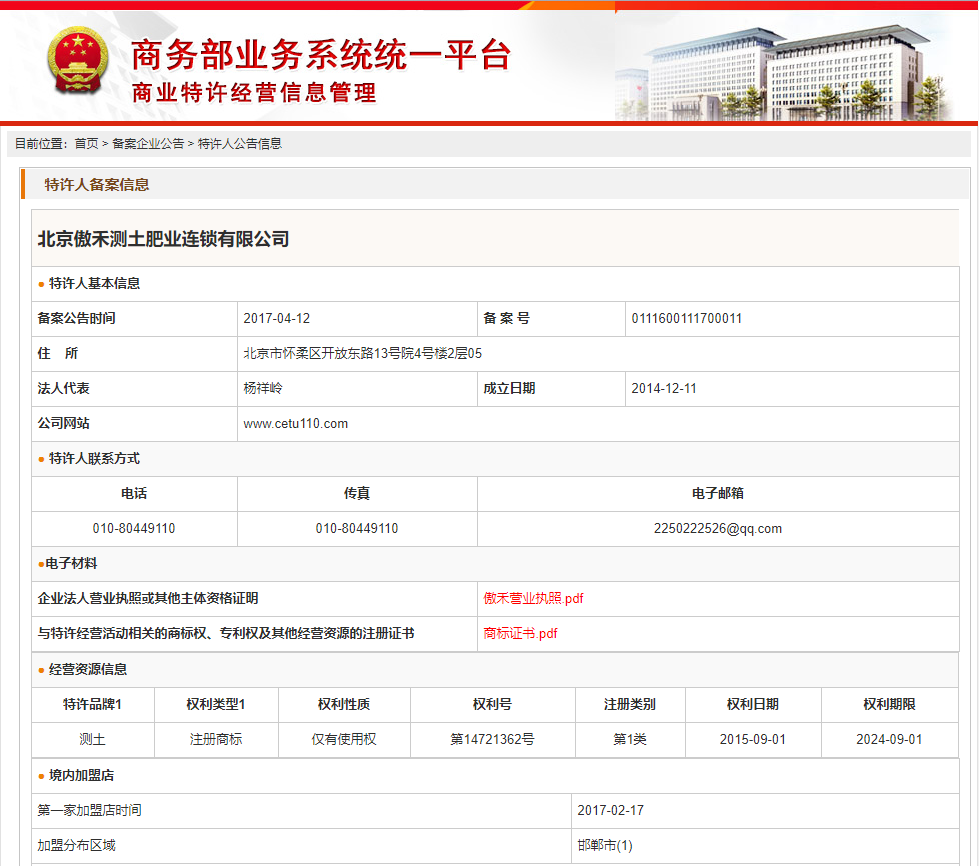Open the 首页 breadcrumb link

point(86,144)
